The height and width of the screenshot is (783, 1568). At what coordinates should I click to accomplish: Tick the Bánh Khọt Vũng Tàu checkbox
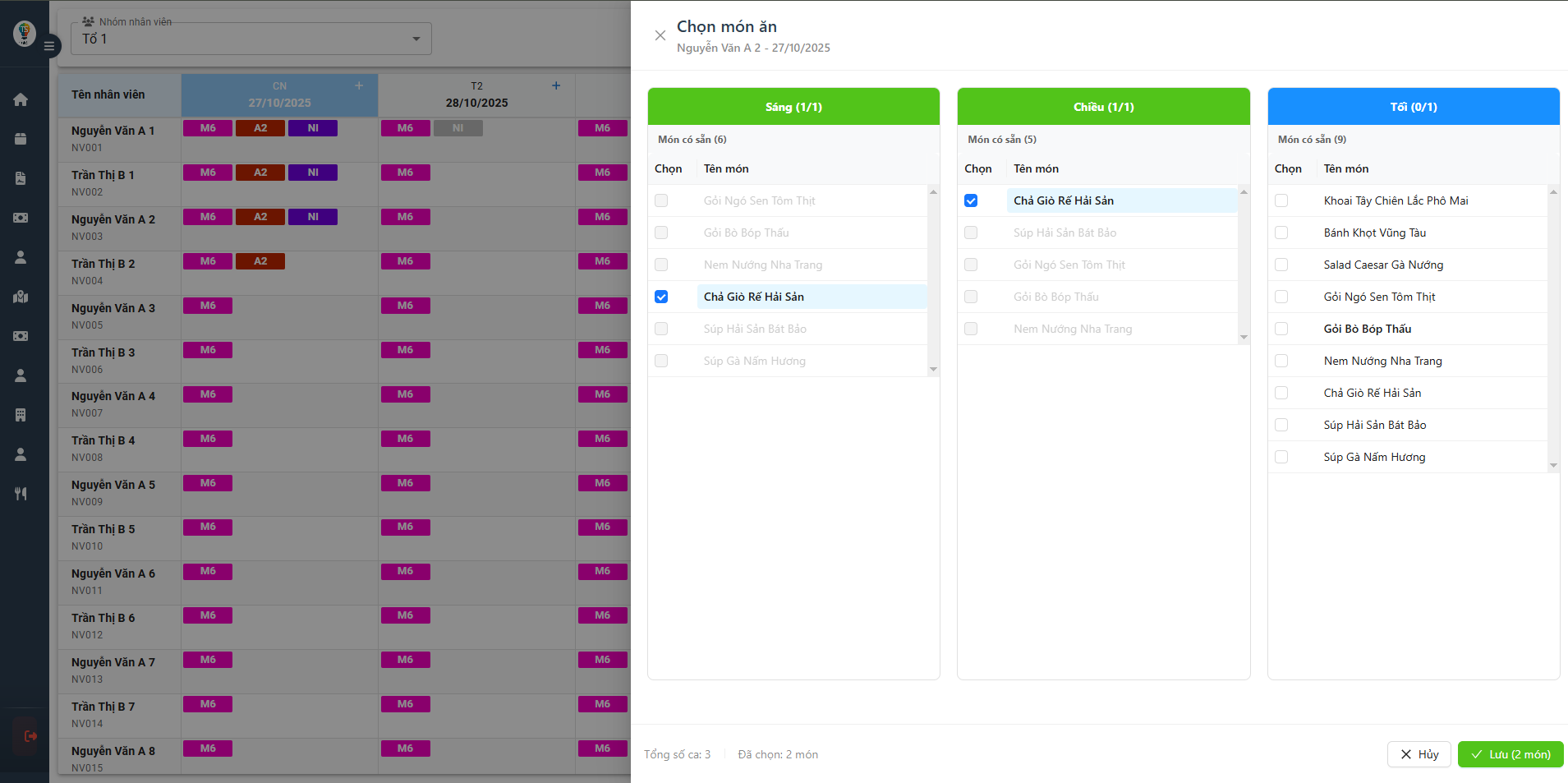coord(1281,233)
